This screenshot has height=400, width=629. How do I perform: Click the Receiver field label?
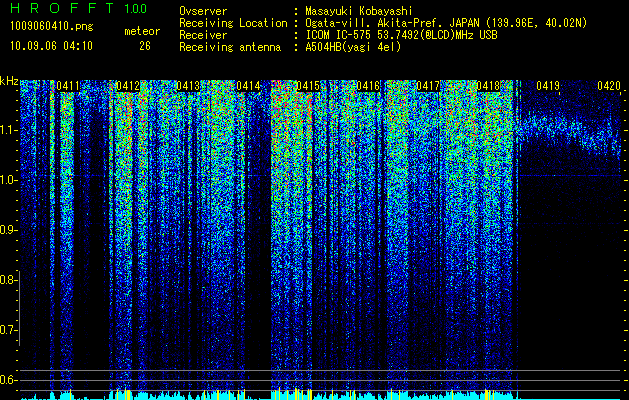[x=203, y=35]
